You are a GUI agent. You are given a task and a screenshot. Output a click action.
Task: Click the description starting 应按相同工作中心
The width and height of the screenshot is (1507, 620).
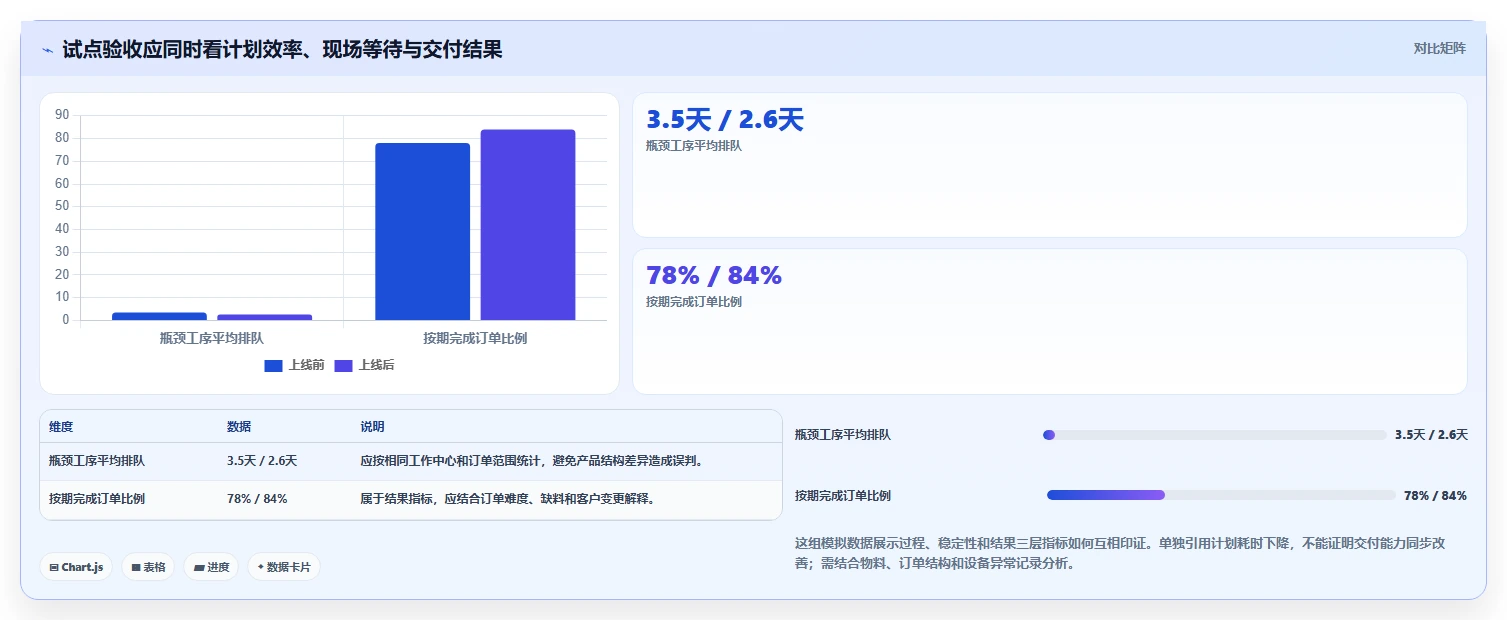[x=533, y=461]
